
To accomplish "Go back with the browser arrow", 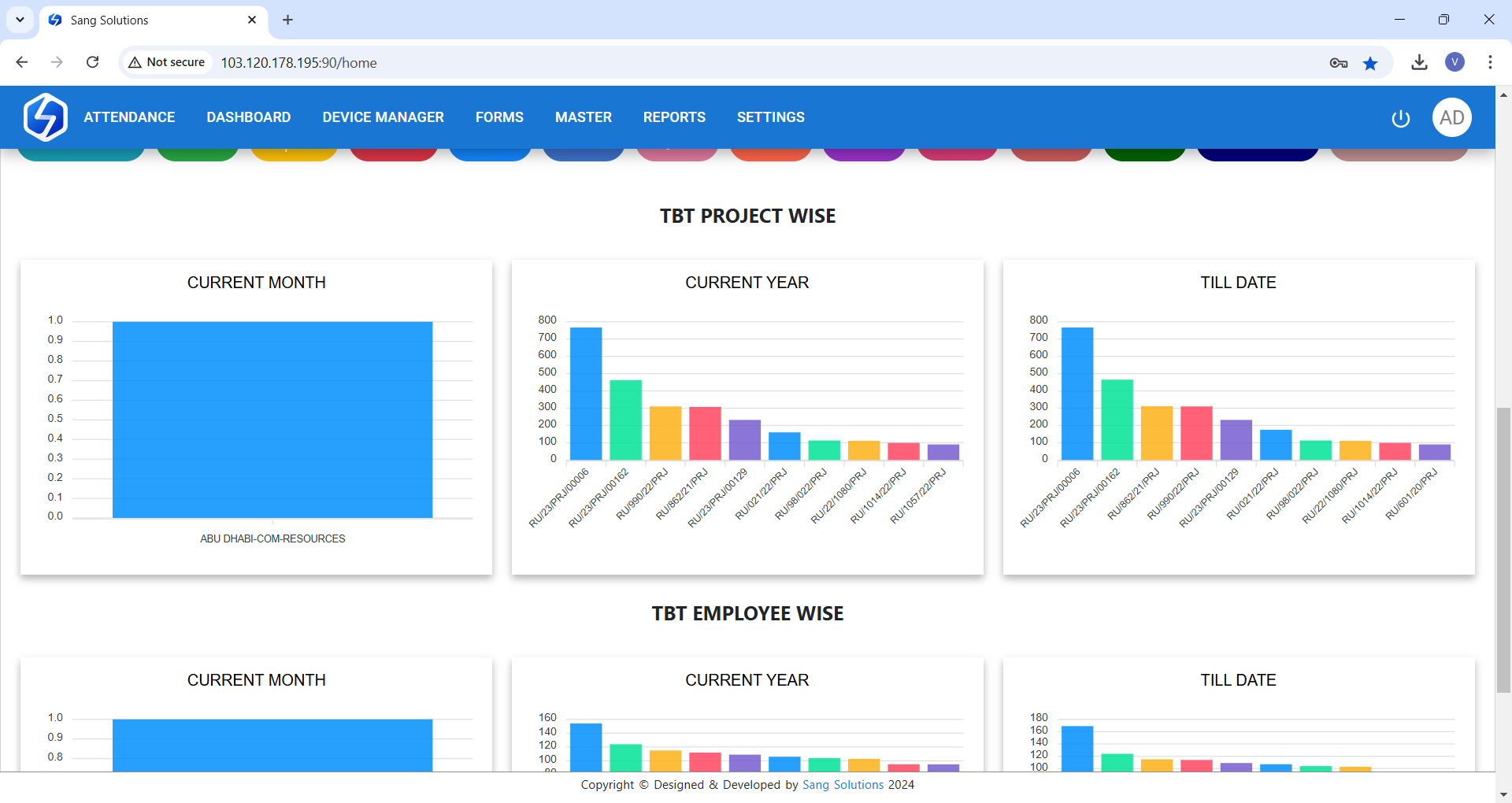I will click(22, 62).
